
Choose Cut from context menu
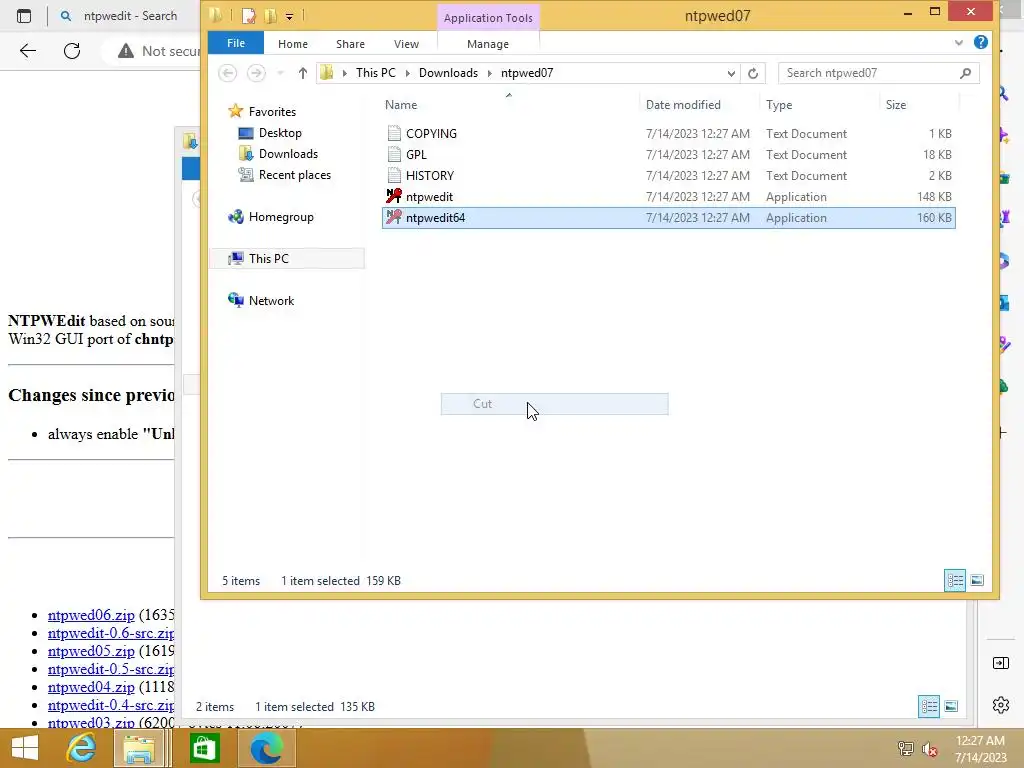click(554, 404)
